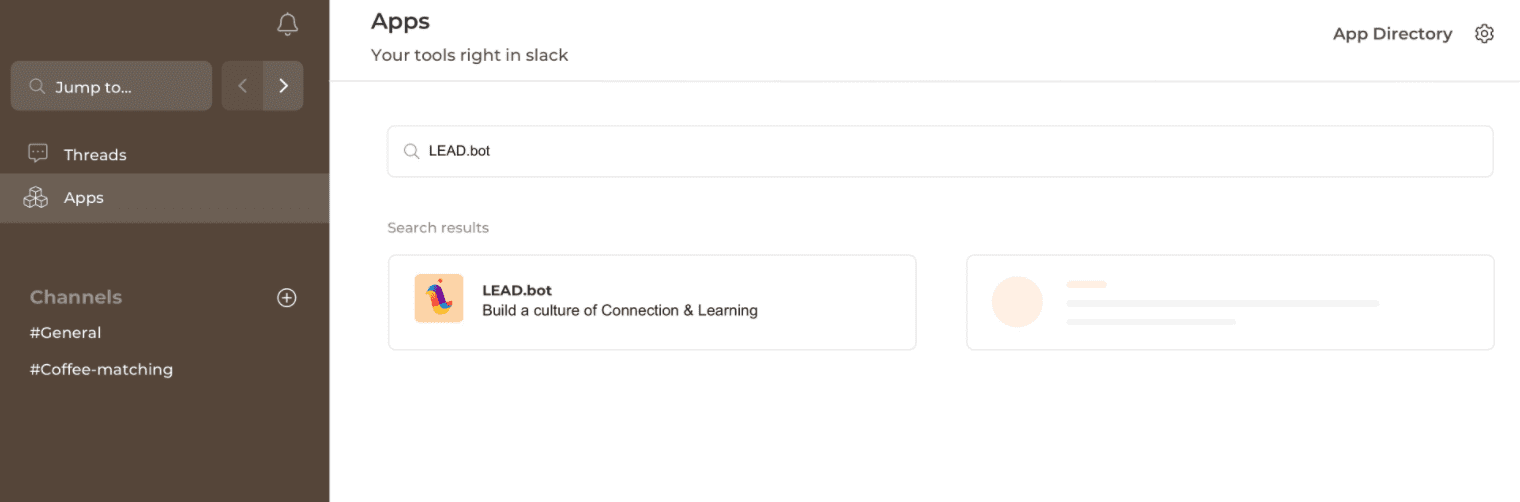
Task: Open the #Coffee-matching channel
Action: tap(101, 370)
